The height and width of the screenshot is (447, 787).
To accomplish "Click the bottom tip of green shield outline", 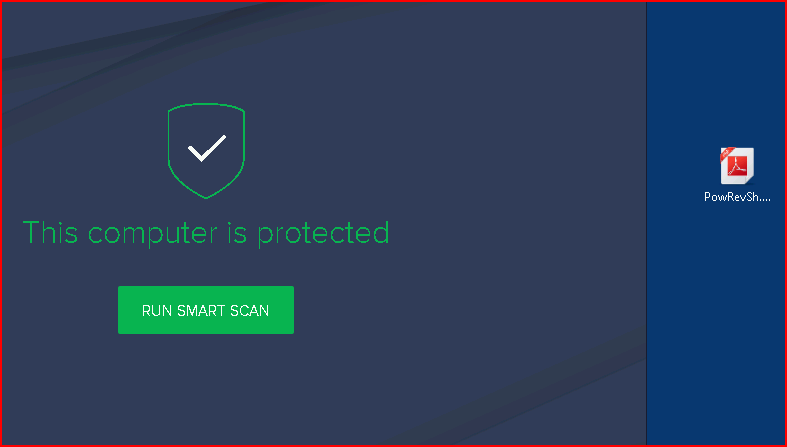I will click(x=206, y=196).
